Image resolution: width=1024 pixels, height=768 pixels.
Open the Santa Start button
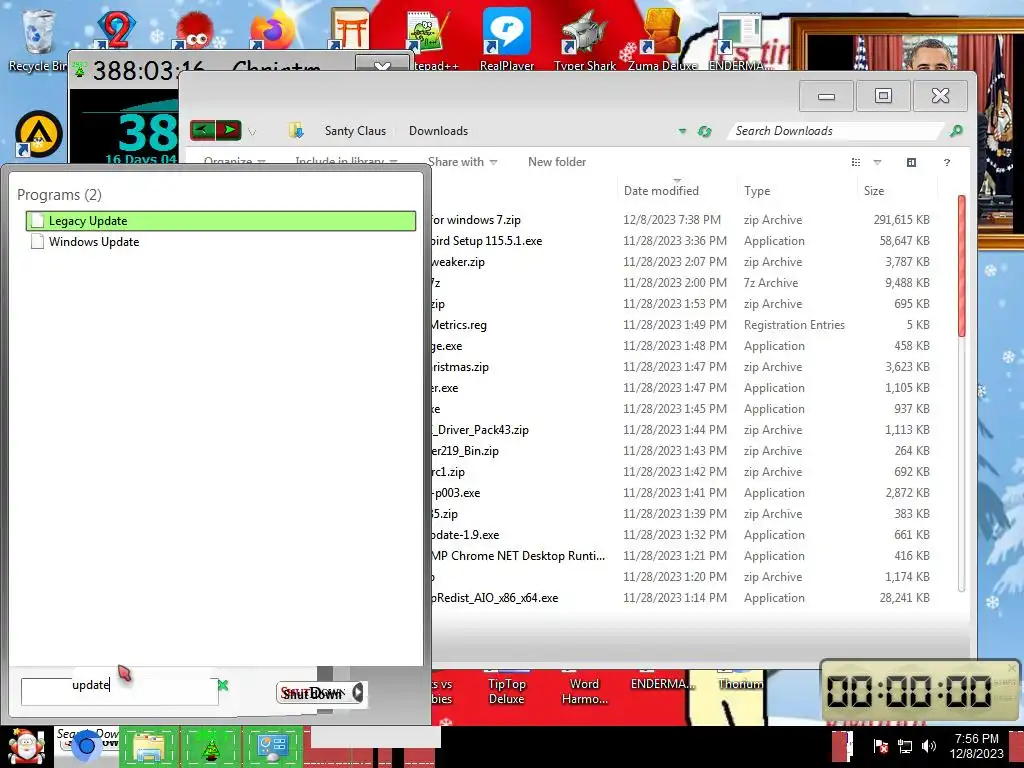pos(25,746)
